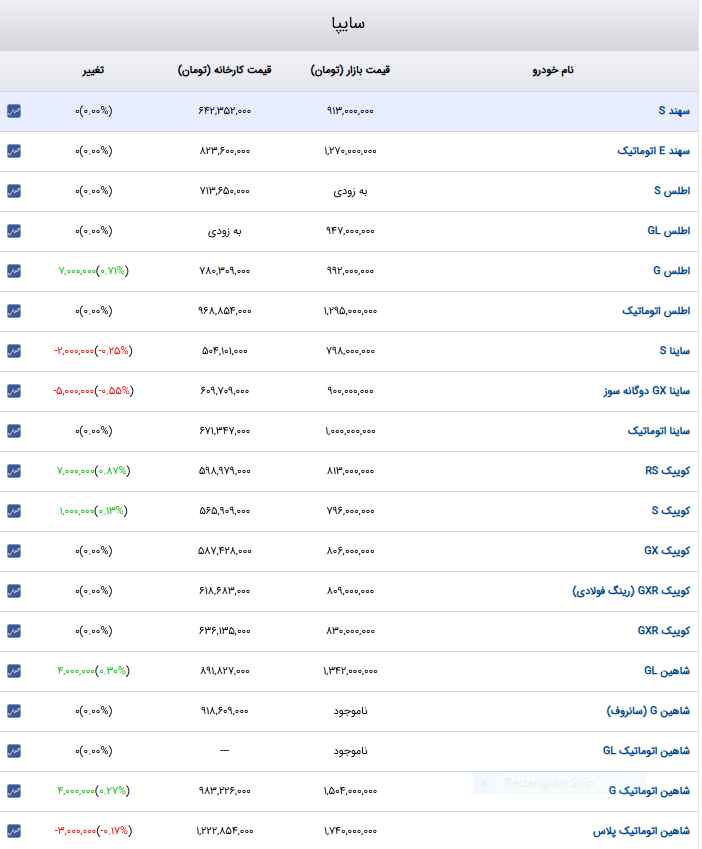Viewport: 702px width, 849px height.
Task: Open the trend chart for کوییک GXR
Action: [15, 630]
